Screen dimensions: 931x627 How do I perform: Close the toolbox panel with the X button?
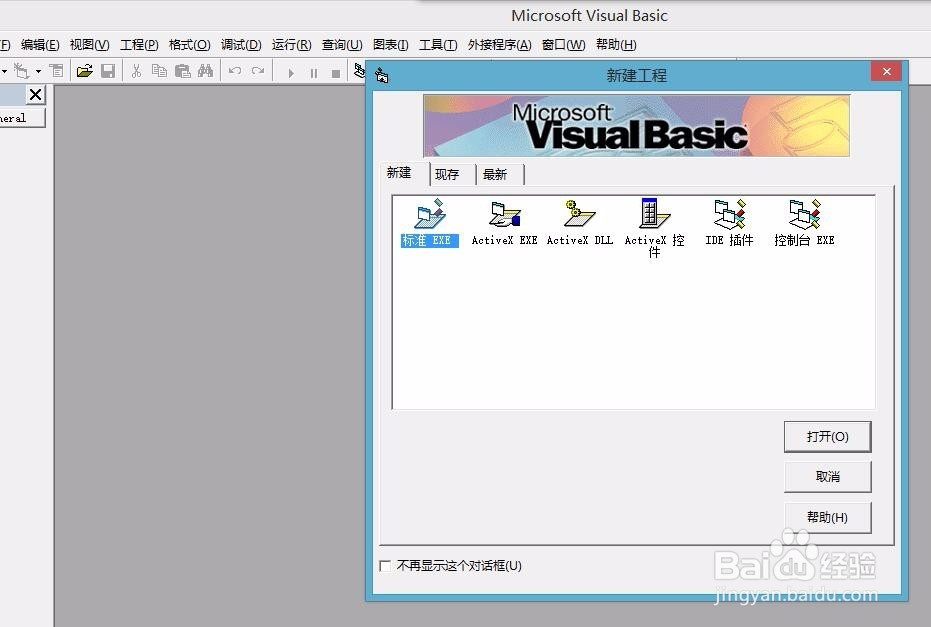click(x=36, y=94)
